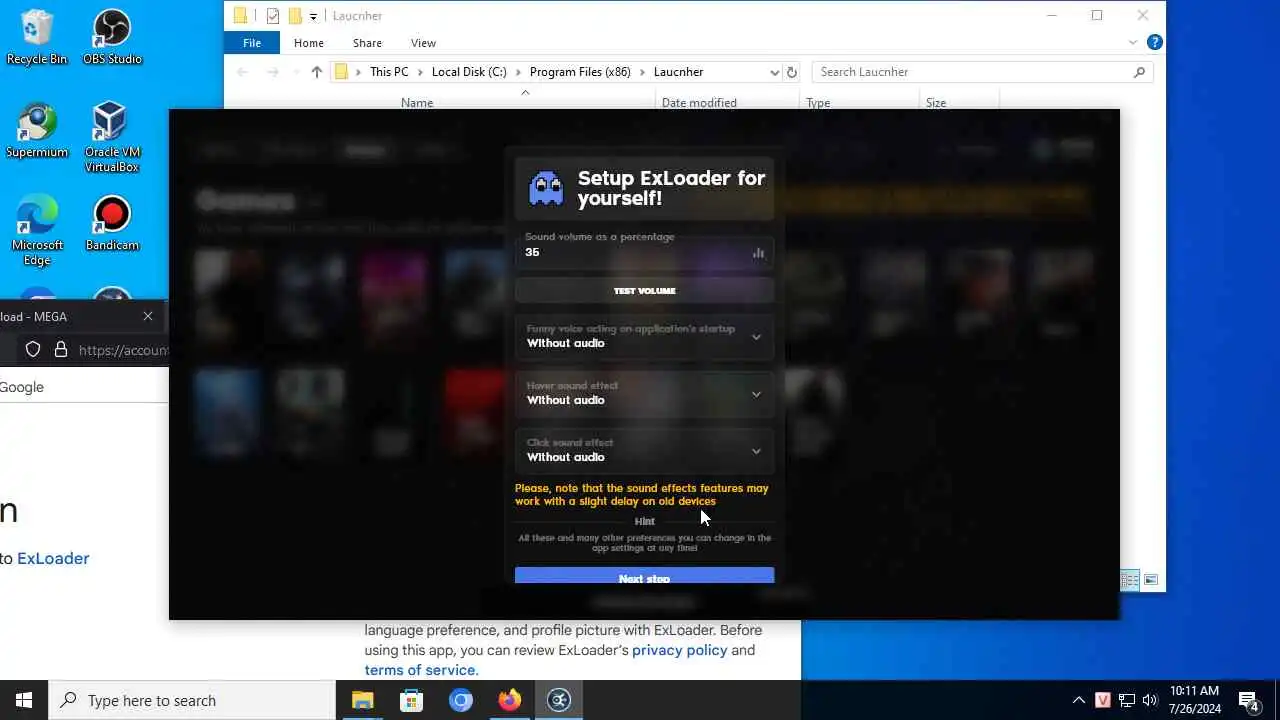Viewport: 1280px width, 720px height.
Task: Open the Recycle Bin desktop icon
Action: click(x=37, y=37)
